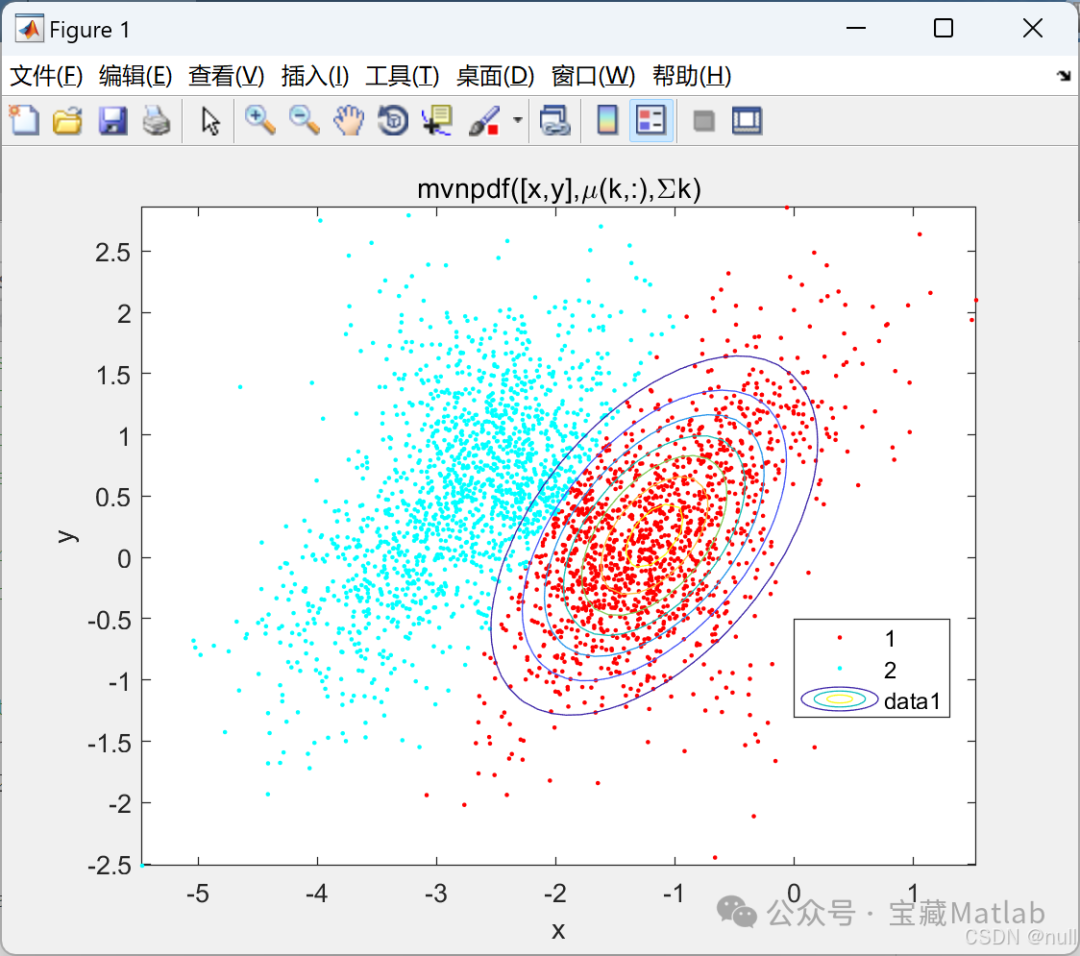The image size is (1080, 956).
Task: Select the Data Cursor tool
Action: point(437,121)
